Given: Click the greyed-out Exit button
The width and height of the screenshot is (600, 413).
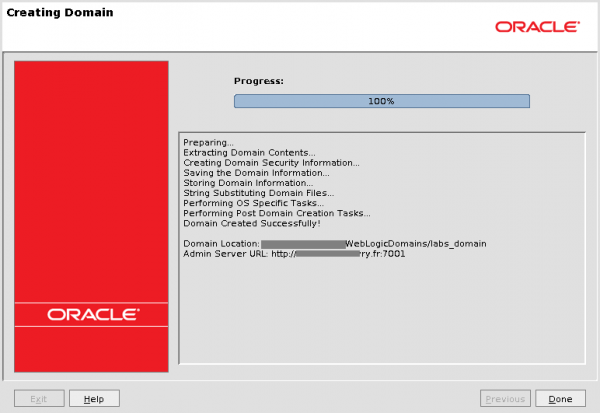Looking at the screenshot, I should click(39, 398).
